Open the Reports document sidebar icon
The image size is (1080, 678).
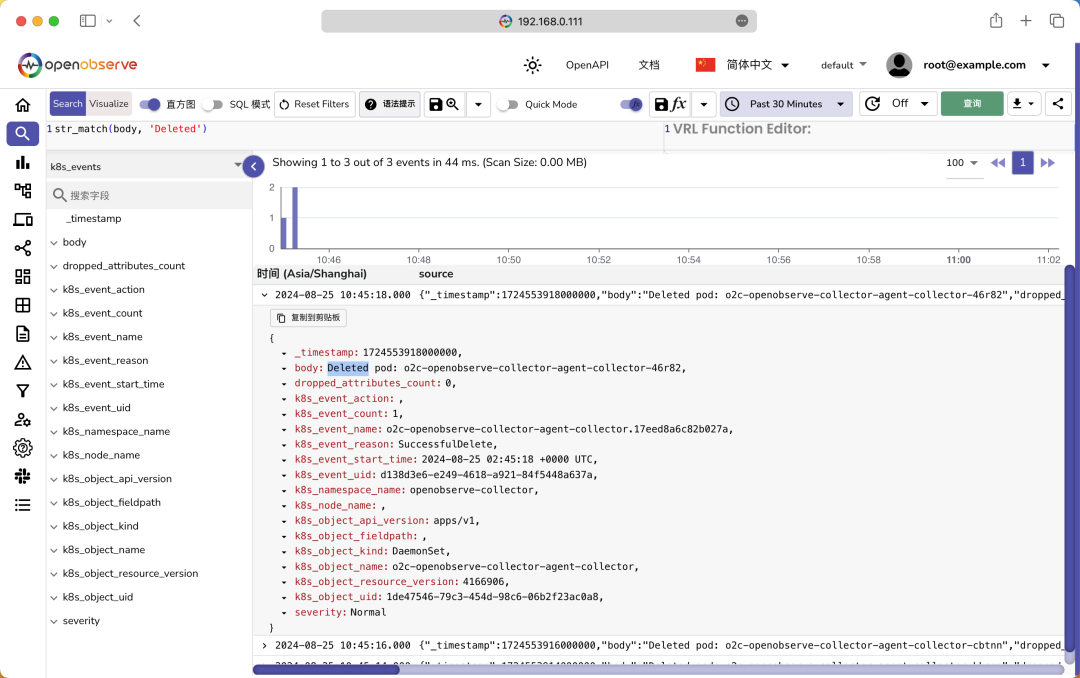click(23, 333)
